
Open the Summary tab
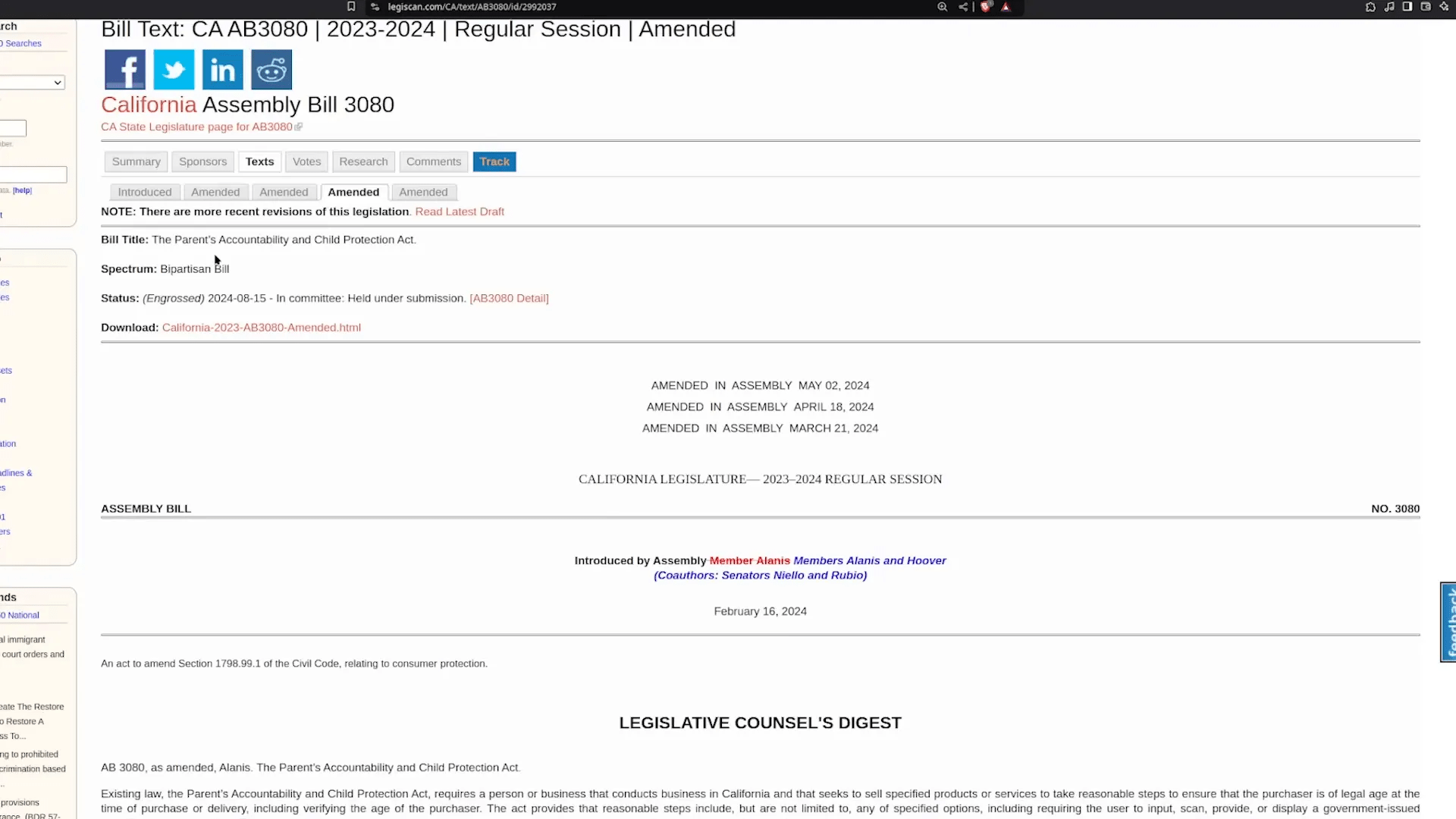tap(136, 161)
